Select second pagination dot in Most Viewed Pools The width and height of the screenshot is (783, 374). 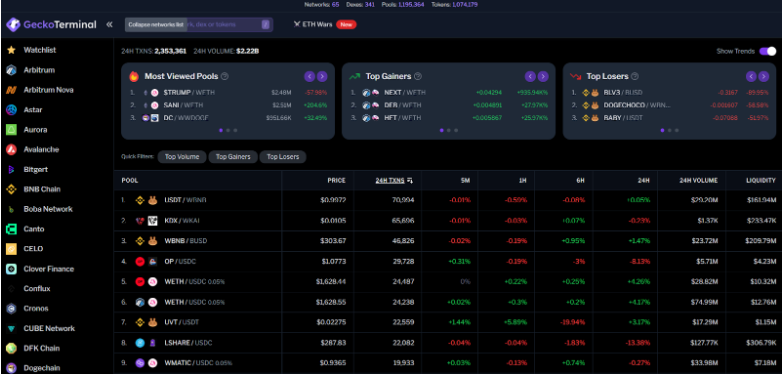[228, 130]
